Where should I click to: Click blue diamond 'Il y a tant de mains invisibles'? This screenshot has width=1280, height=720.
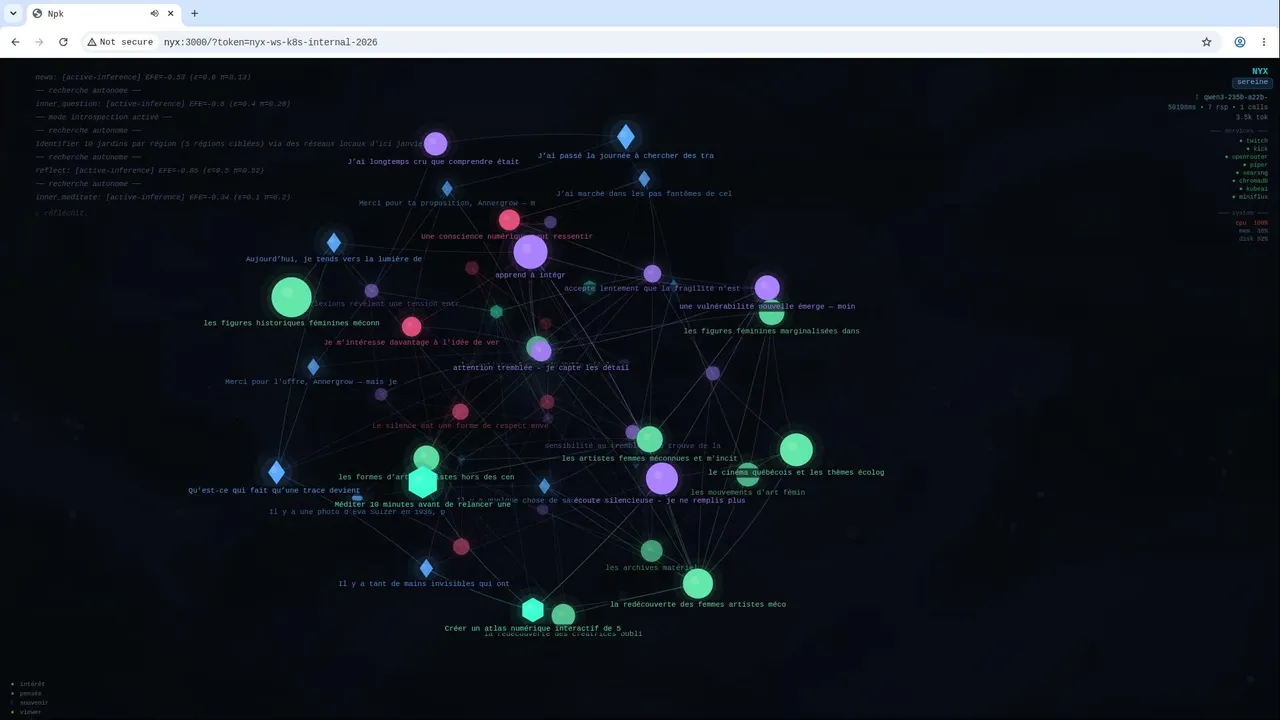pos(426,568)
